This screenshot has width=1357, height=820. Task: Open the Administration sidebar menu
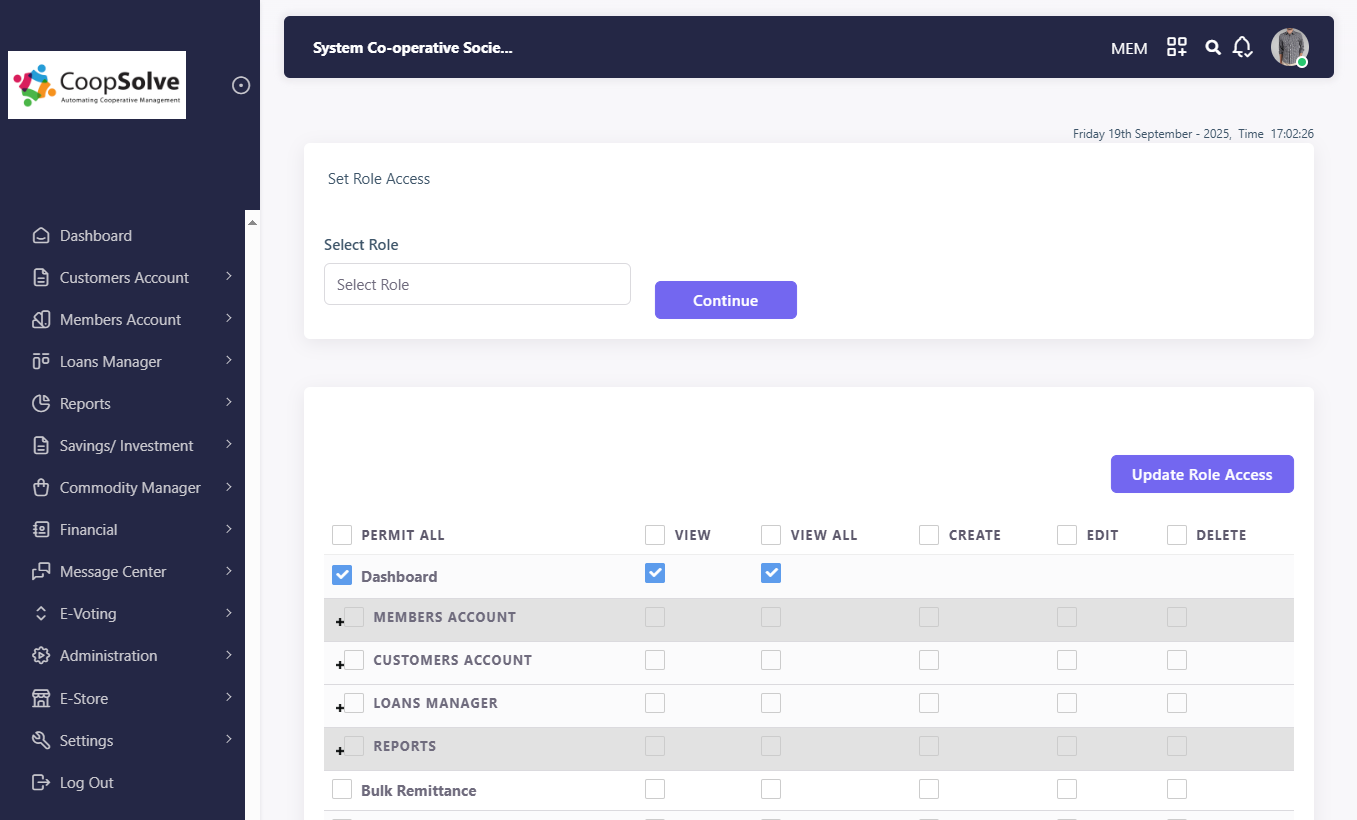tap(108, 656)
